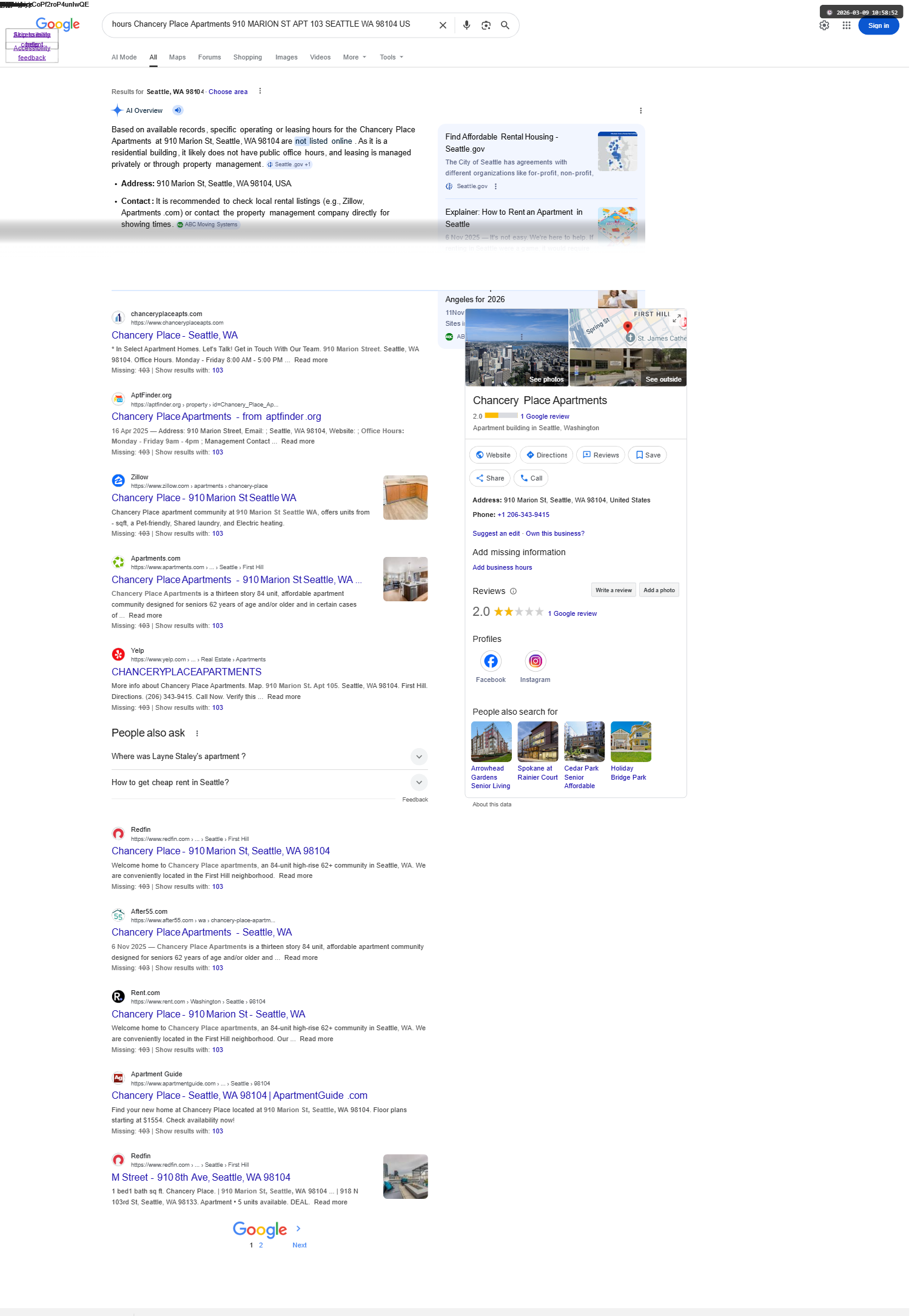Click the After55.com favicon

click(118, 915)
